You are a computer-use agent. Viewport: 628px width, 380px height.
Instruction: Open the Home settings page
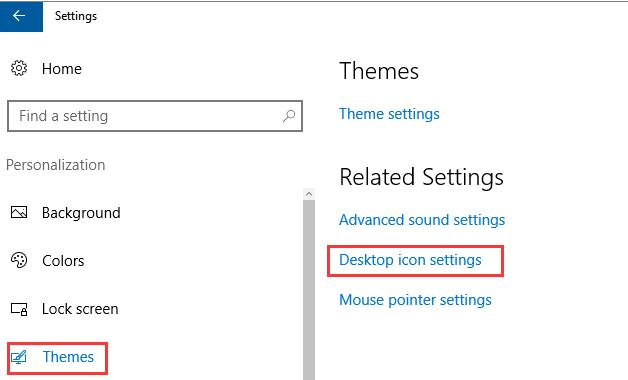(x=62, y=69)
